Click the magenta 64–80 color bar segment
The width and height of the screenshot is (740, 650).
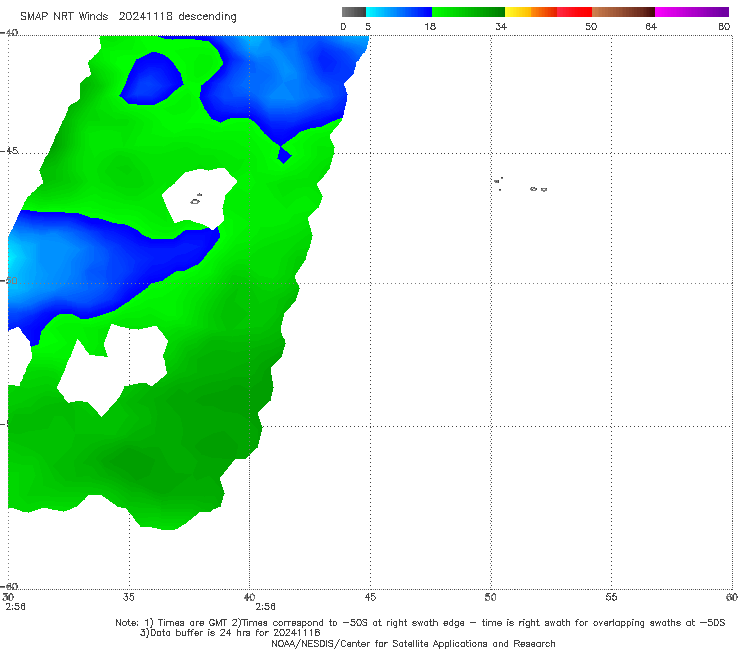coord(692,12)
